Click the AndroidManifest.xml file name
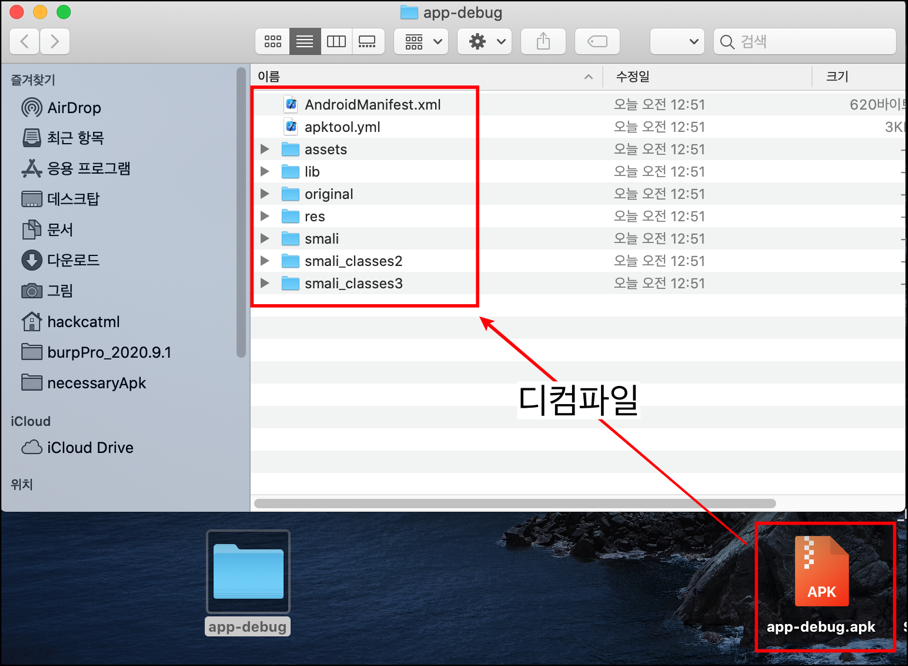The width and height of the screenshot is (908, 666). point(372,104)
